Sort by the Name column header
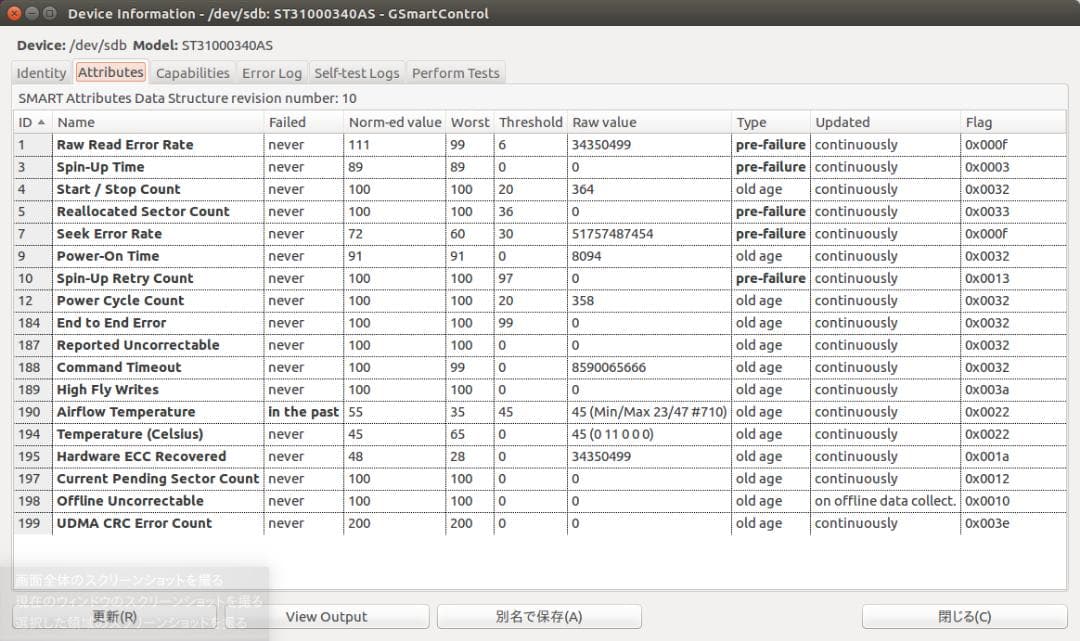The width and height of the screenshot is (1080, 641). [157, 122]
